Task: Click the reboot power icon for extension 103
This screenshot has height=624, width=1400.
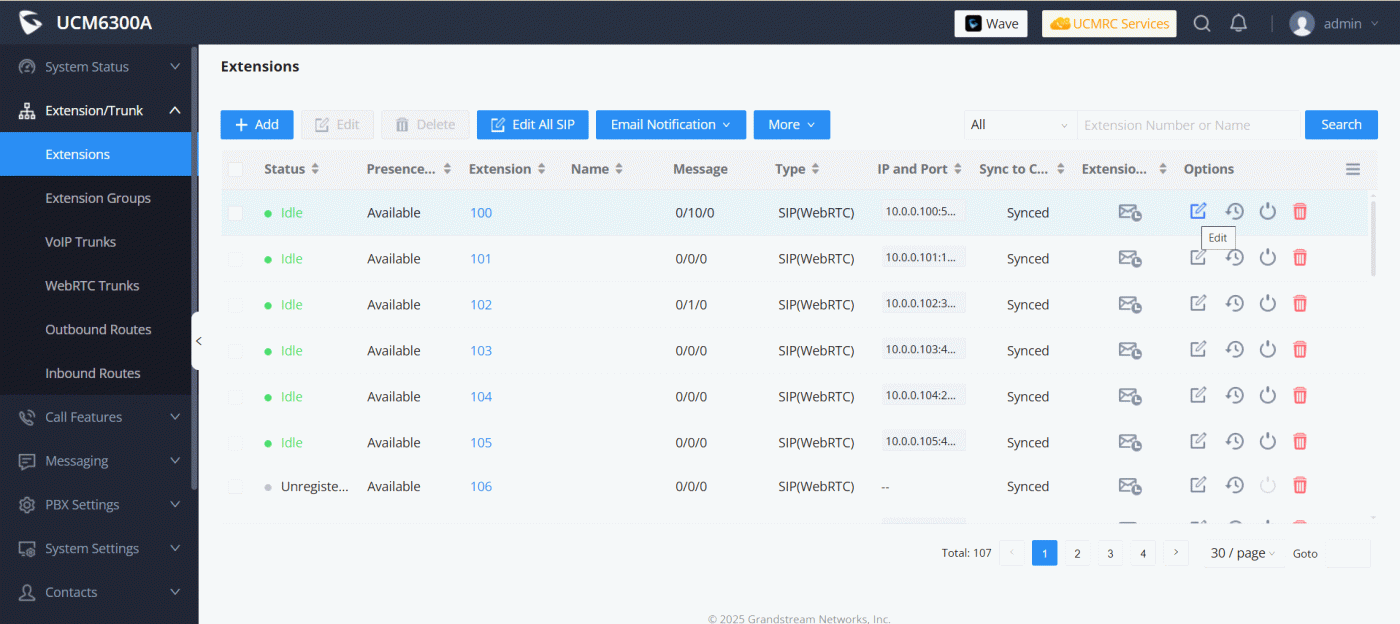Action: (1267, 350)
